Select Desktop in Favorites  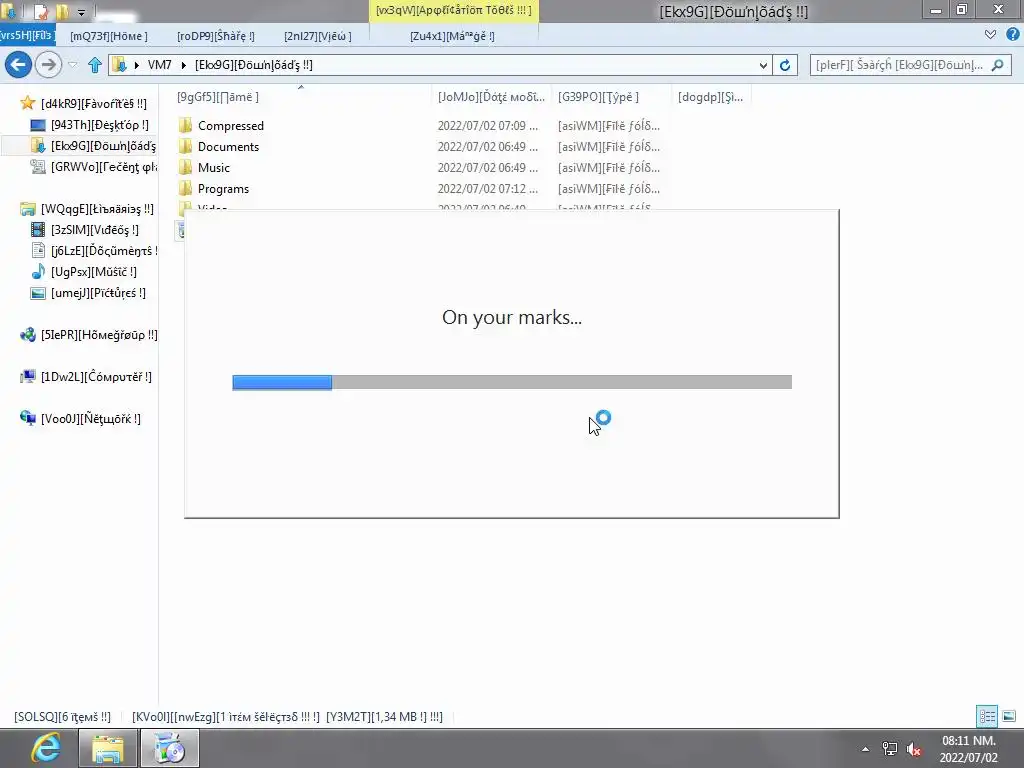click(99, 125)
